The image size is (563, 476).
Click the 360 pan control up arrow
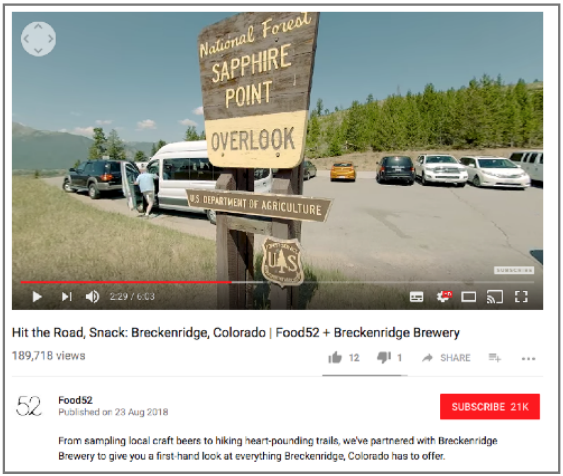(38, 27)
